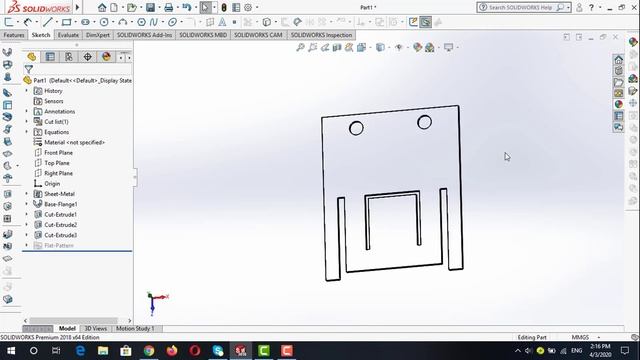Click the Rebuild traffic light icon

224,7
